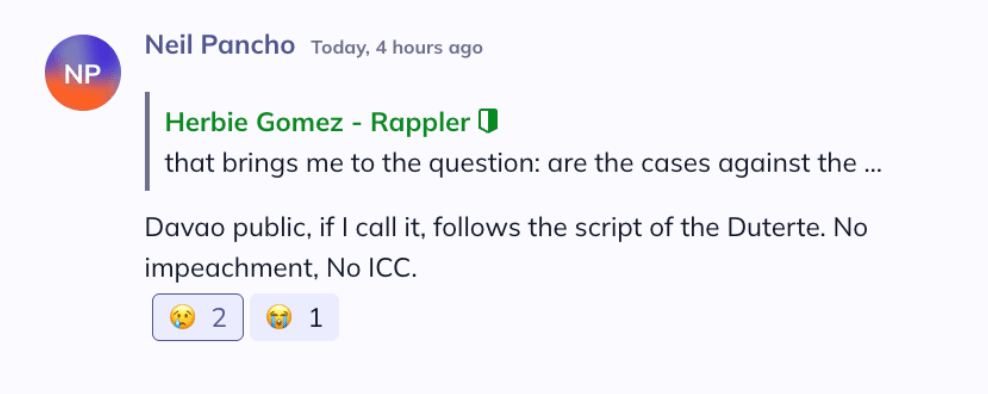988x394 pixels.
Task: Click the 'Today, 4 hours ago' timestamp
Action: (x=397, y=48)
